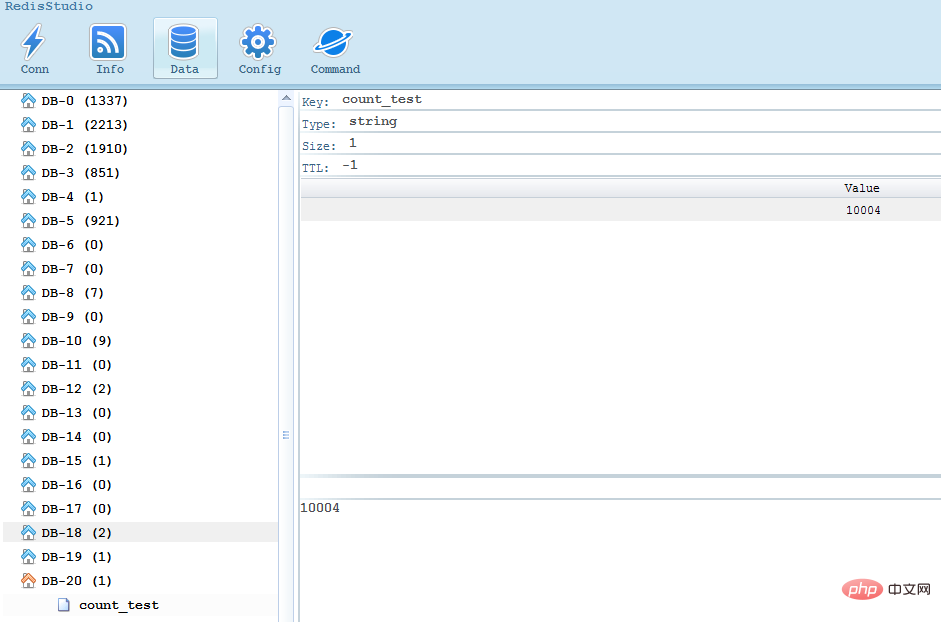The image size is (941, 622).
Task: Click the splitter collapse handle
Action: 286,435
